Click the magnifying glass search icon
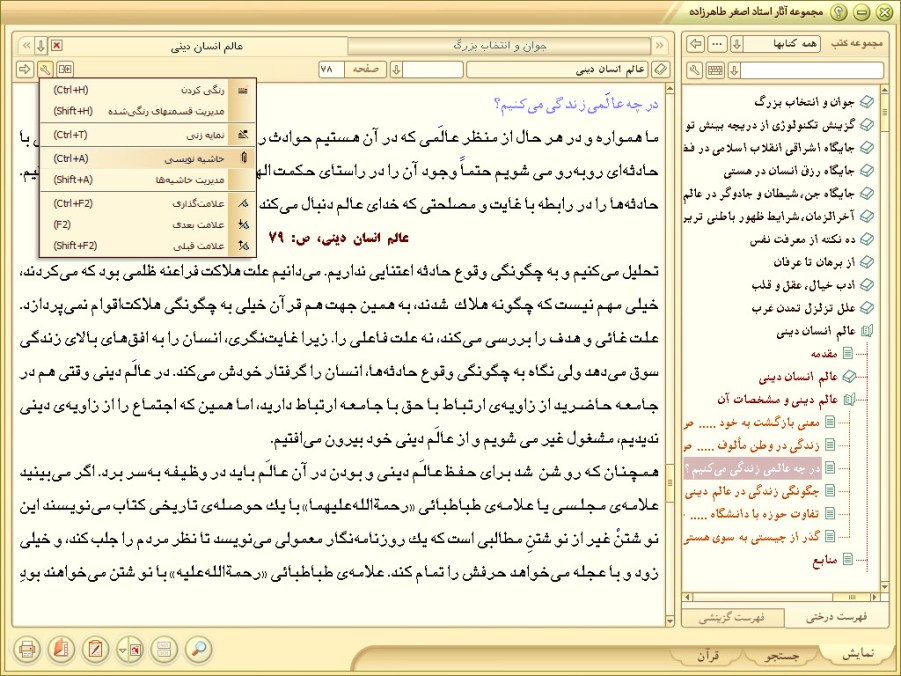Screen dimensions: 901x676 coord(199,649)
